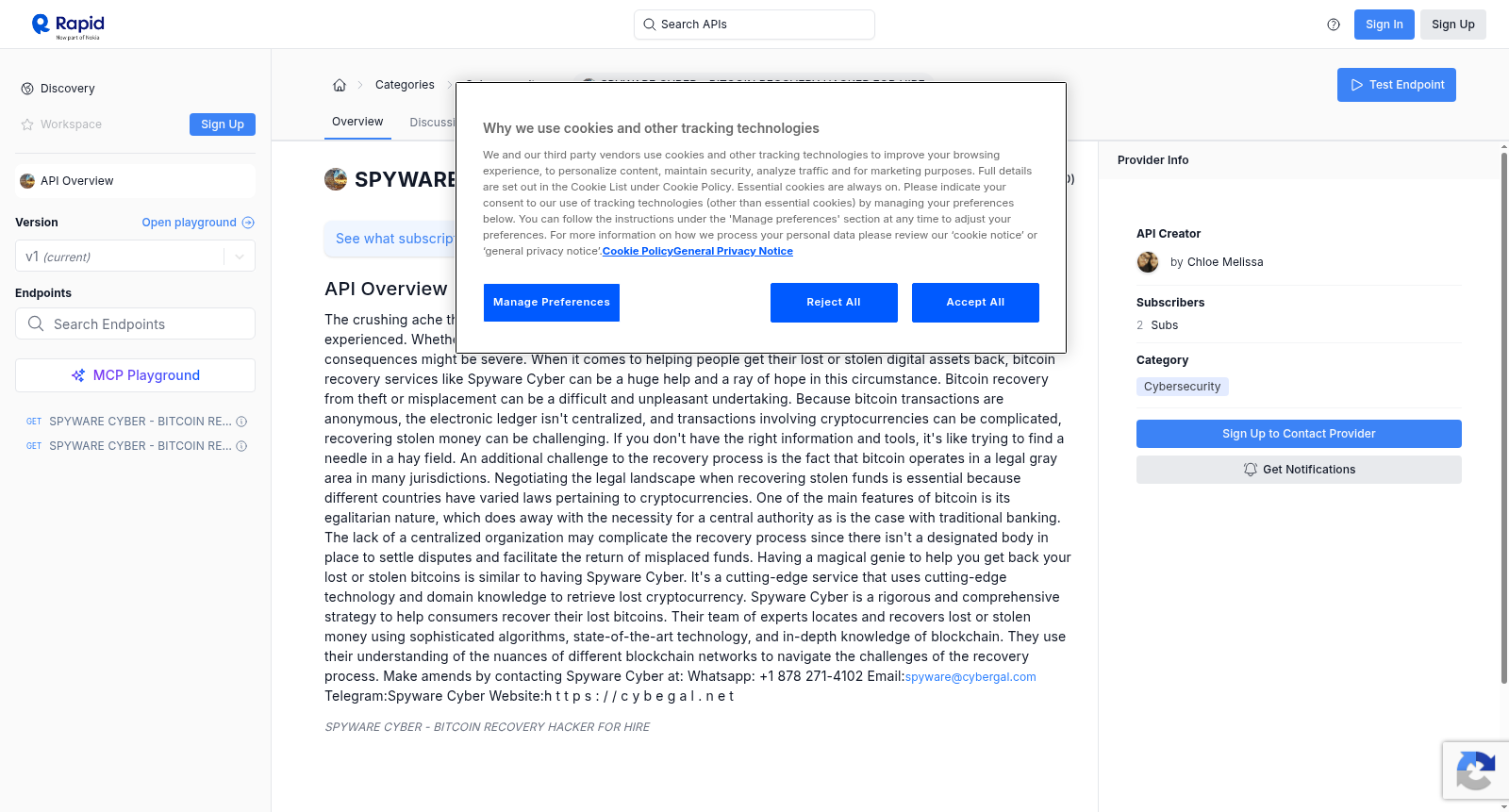Screen dimensions: 1509x812
Task: Click the Cybersecurity category tag
Action: [1182, 387]
